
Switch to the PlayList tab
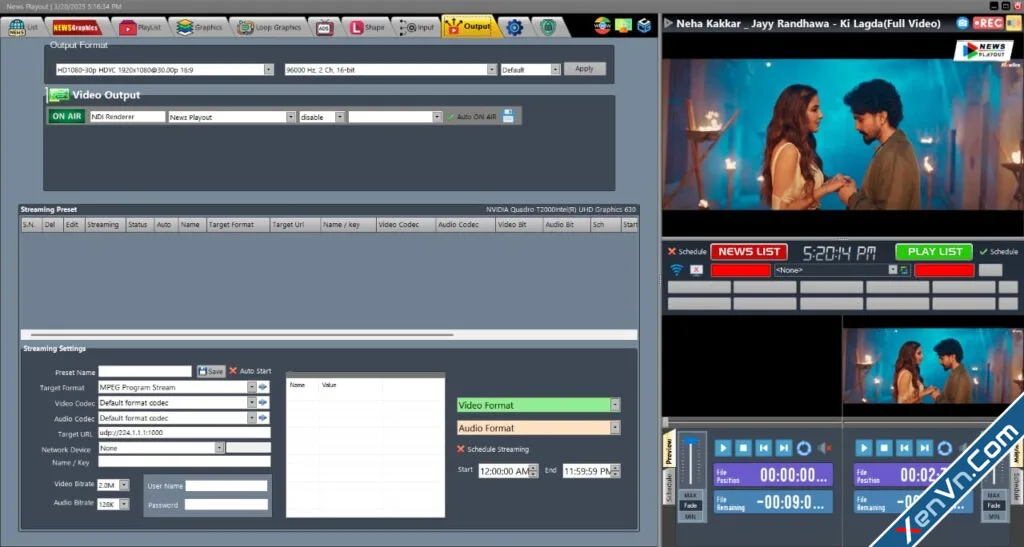pyautogui.click(x=140, y=27)
